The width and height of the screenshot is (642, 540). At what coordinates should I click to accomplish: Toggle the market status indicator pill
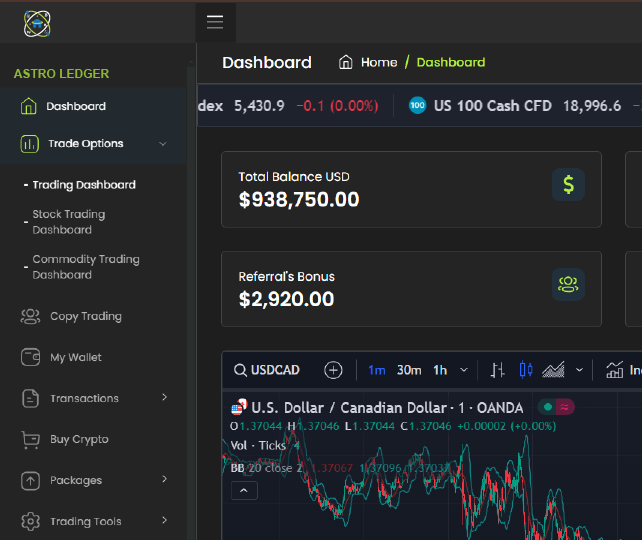[x=557, y=407]
